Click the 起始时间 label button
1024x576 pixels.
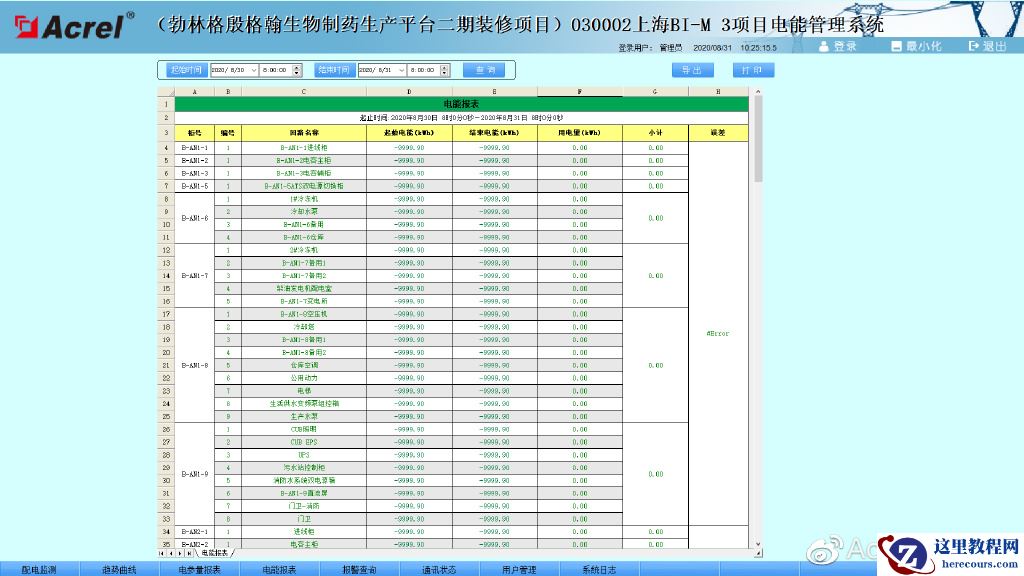click(186, 70)
